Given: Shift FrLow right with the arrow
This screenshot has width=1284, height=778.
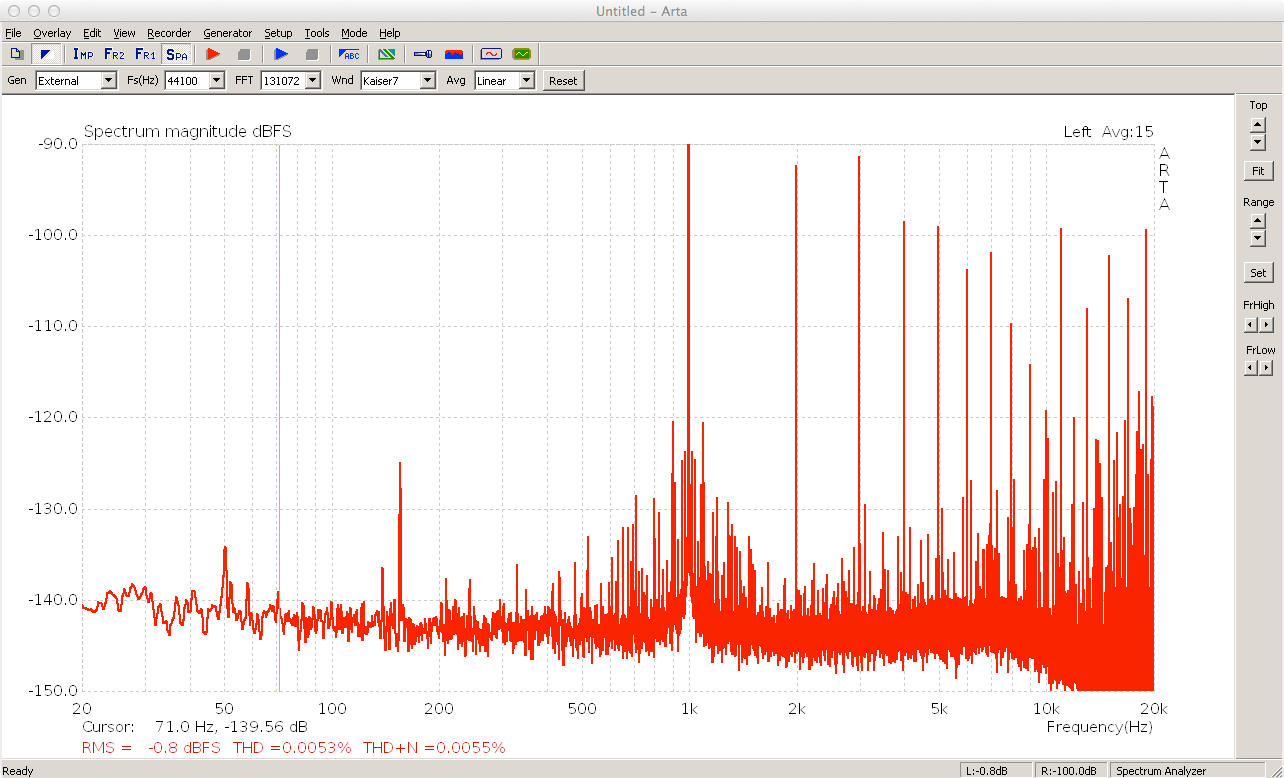Looking at the screenshot, I should [1267, 368].
